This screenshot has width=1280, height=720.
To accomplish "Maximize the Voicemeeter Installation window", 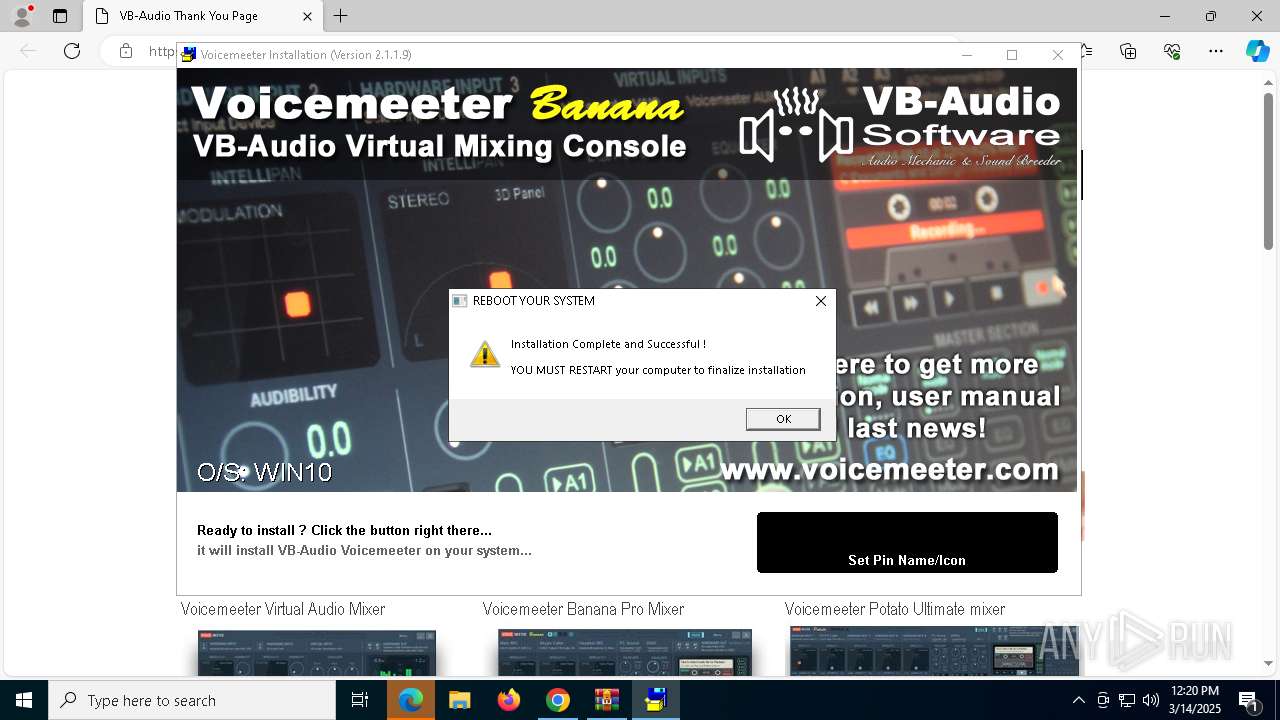I will [1012, 55].
